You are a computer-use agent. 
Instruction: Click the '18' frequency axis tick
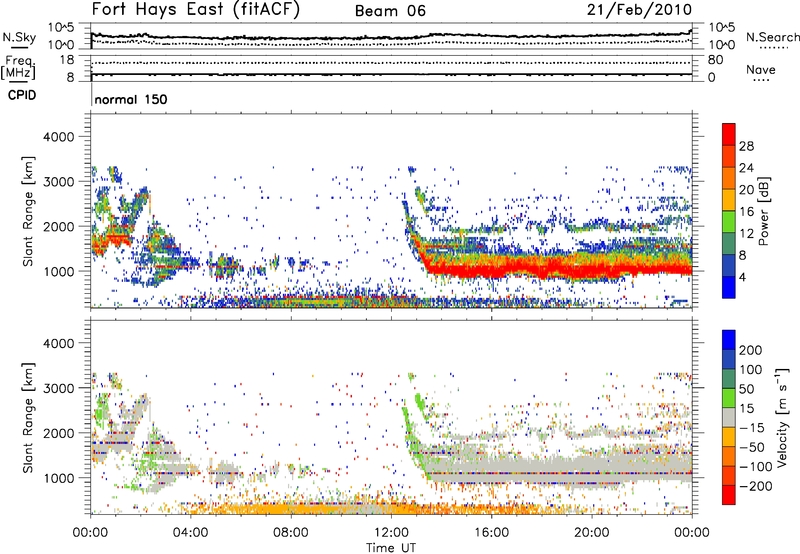[67, 60]
